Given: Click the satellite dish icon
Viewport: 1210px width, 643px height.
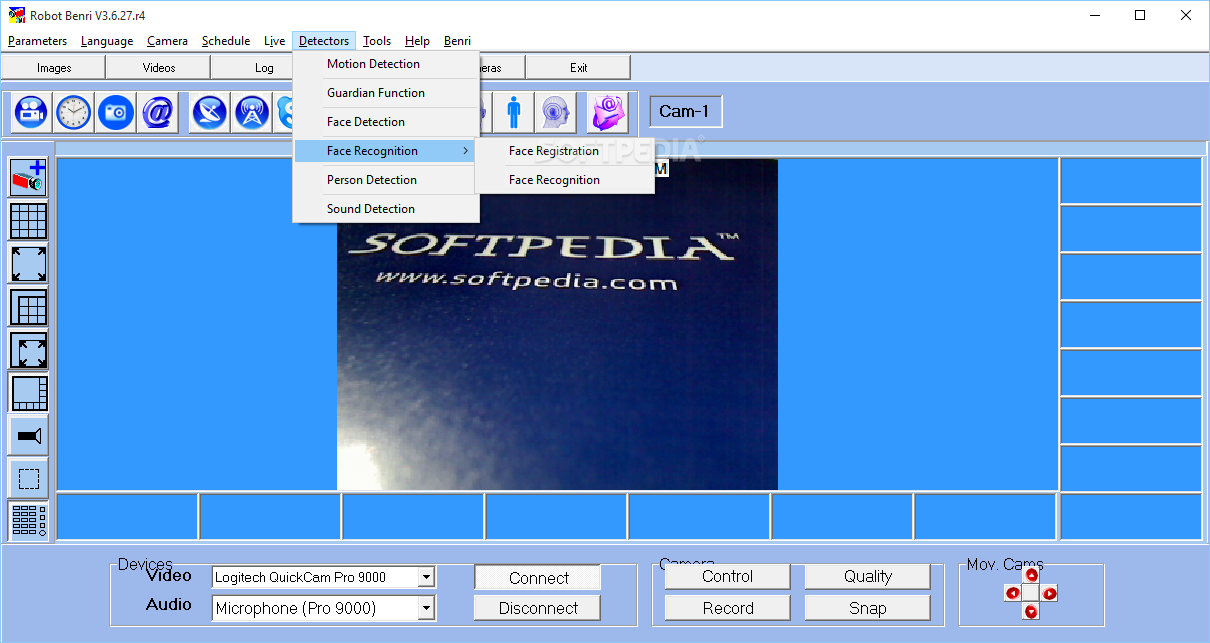Looking at the screenshot, I should click(x=210, y=113).
